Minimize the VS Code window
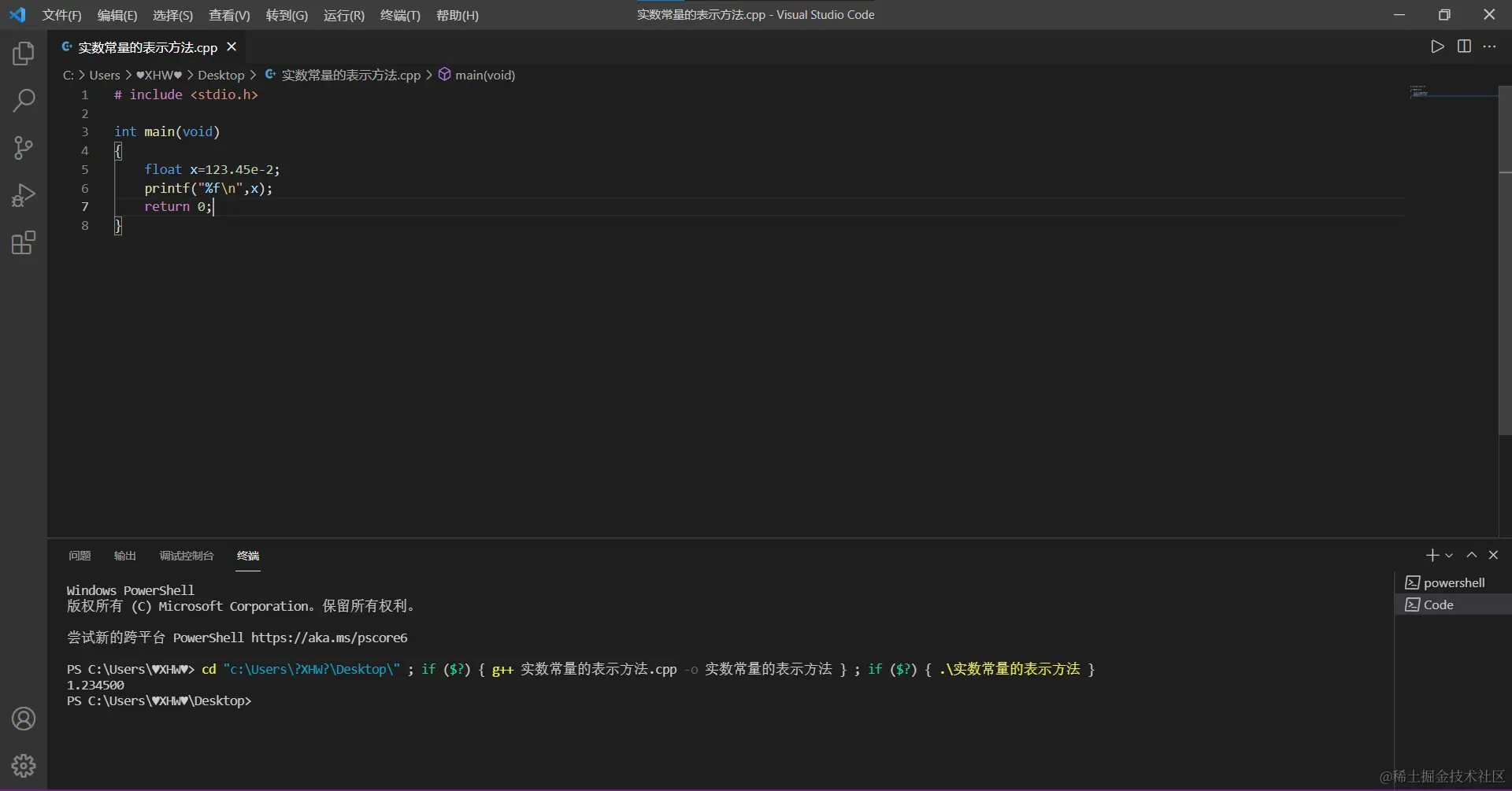 point(1399,15)
